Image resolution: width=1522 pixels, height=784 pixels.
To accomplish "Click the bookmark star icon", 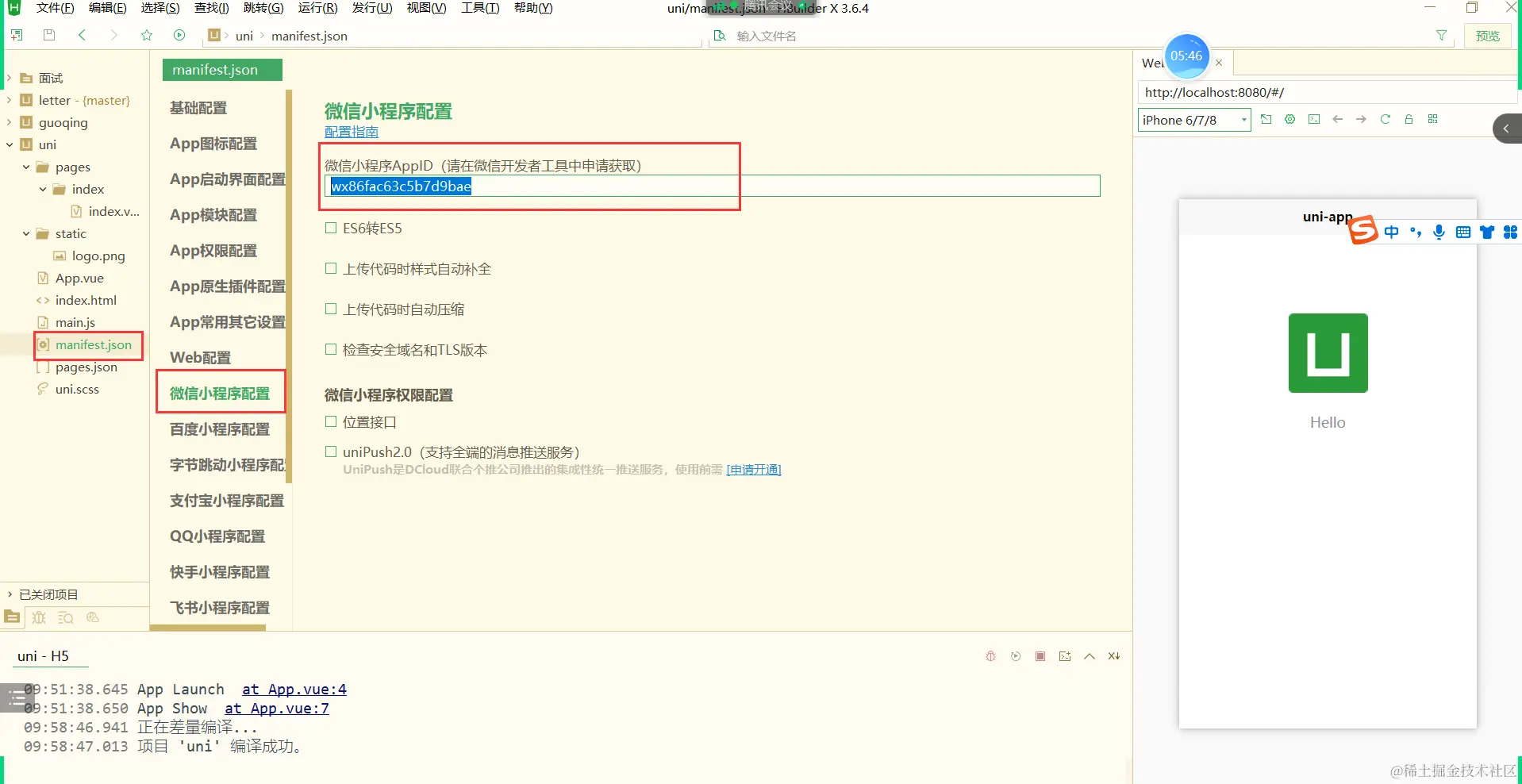I will 147,35.
